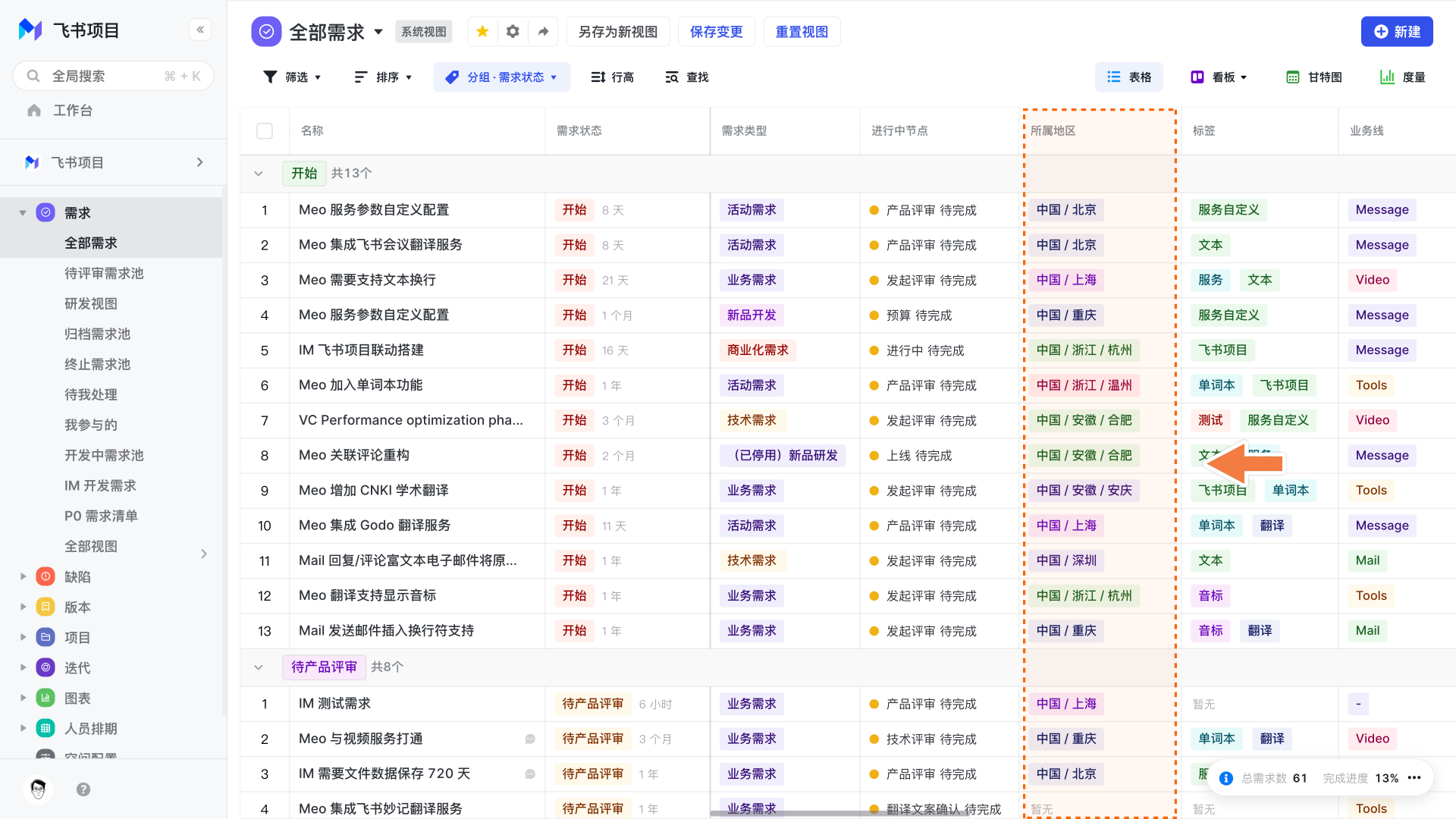Focus the 全局搜索 search field

(114, 76)
